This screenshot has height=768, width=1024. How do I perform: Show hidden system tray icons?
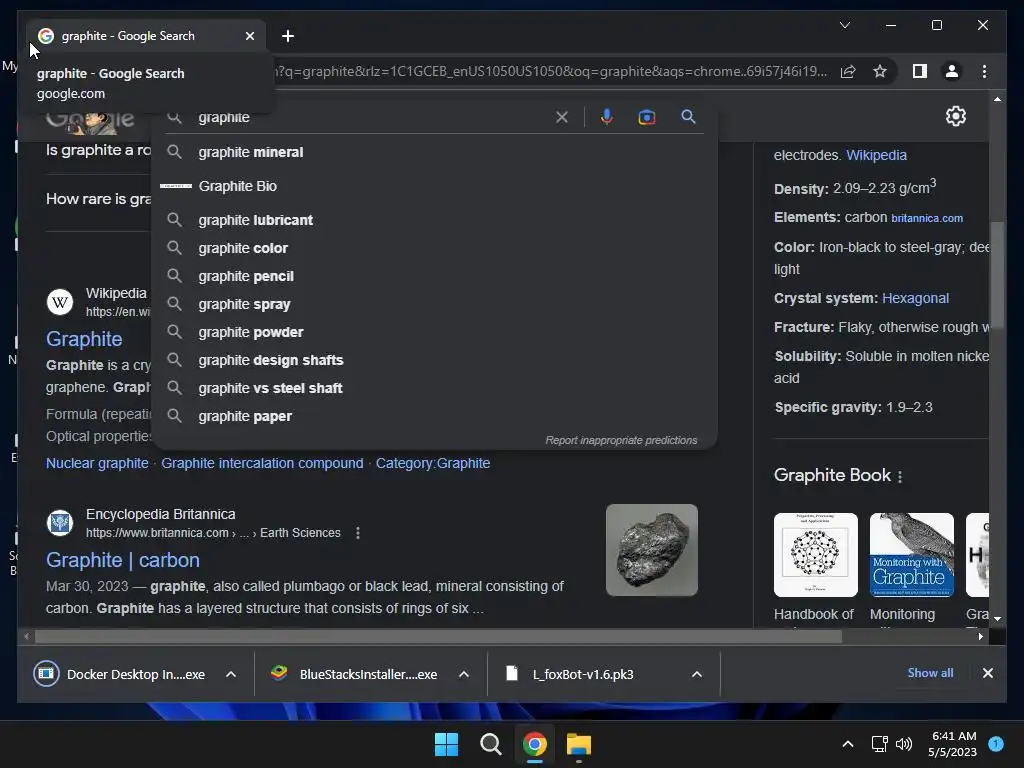pyautogui.click(x=848, y=744)
